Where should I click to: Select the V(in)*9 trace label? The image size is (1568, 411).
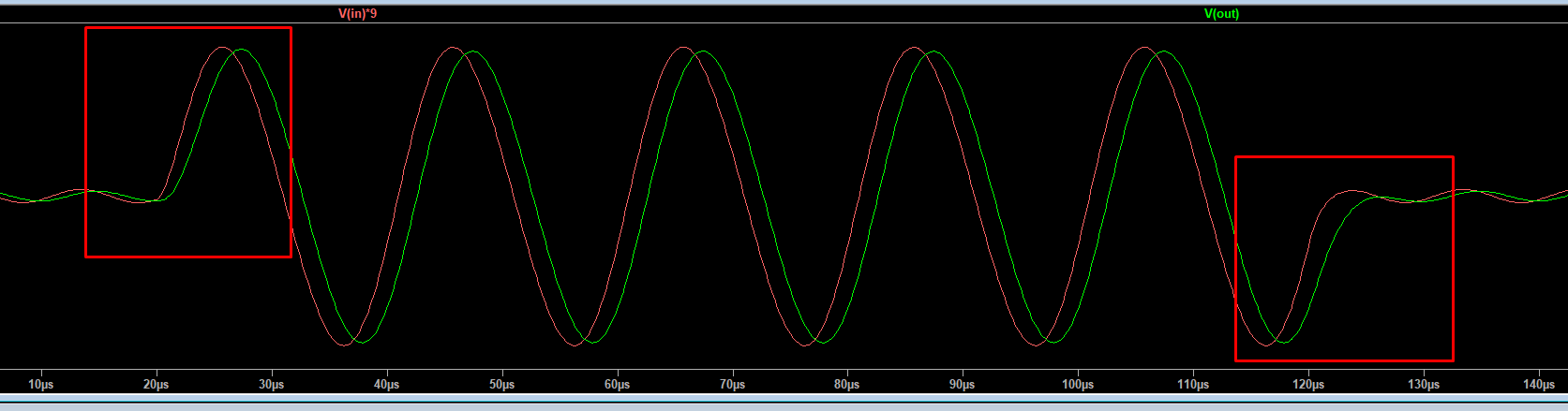[357, 14]
